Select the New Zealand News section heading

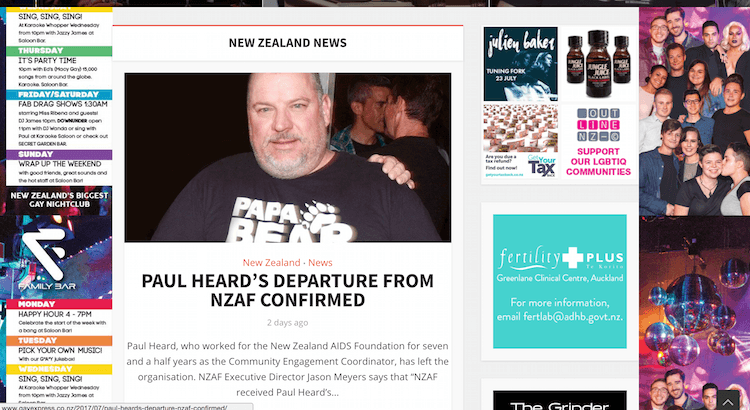287,43
